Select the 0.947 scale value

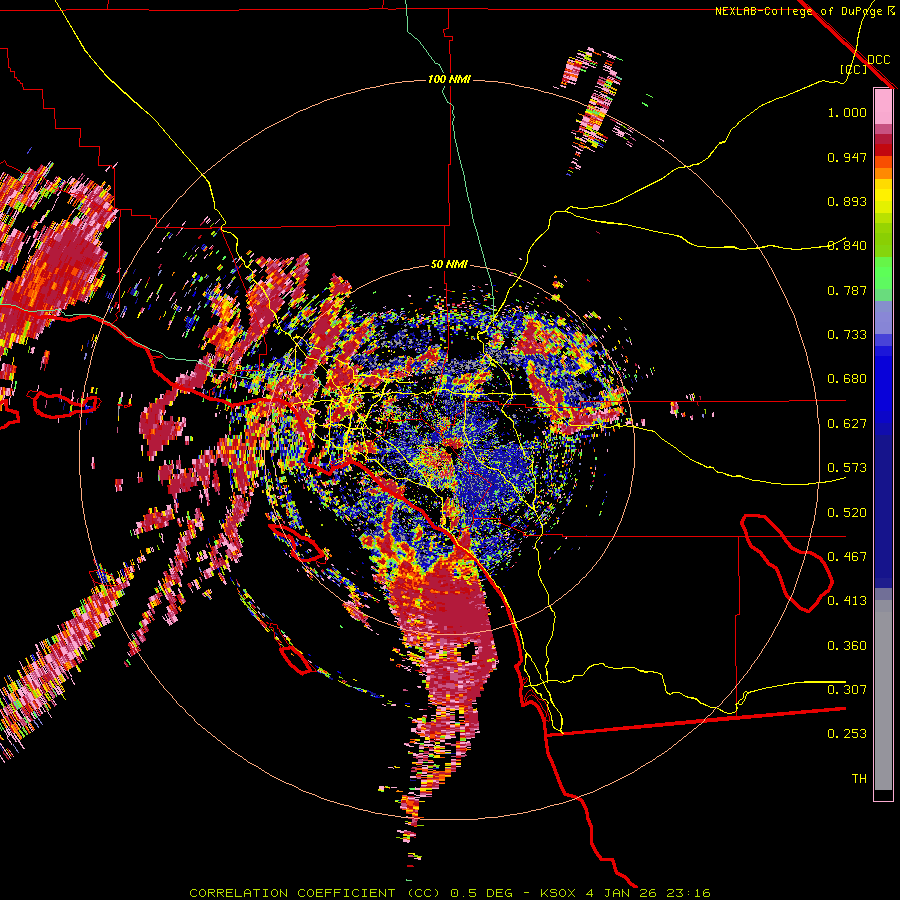[x=847, y=157]
